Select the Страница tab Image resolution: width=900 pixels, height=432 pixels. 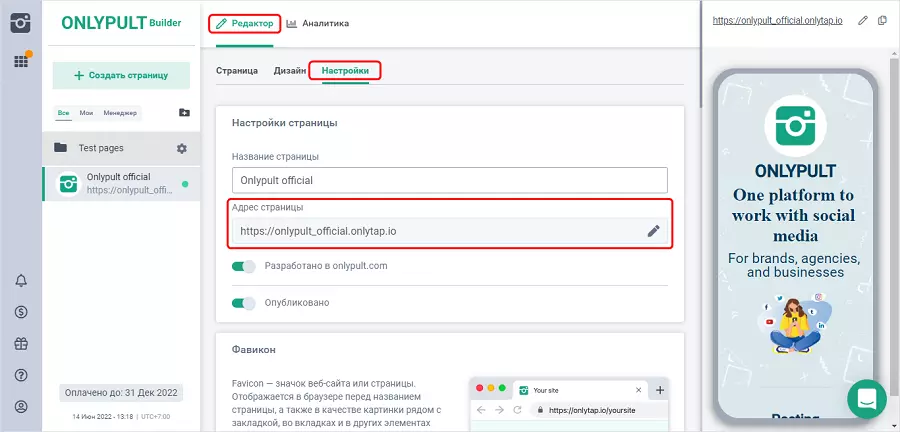pyautogui.click(x=237, y=71)
